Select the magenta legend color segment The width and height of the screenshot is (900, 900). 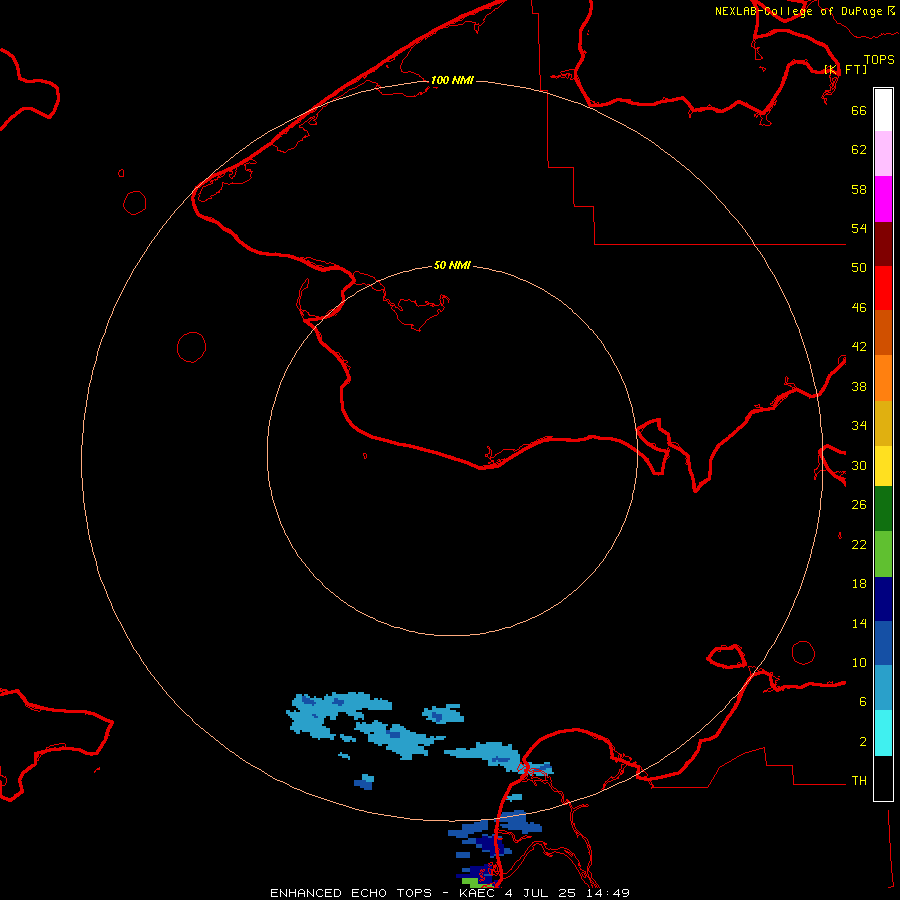(883, 199)
